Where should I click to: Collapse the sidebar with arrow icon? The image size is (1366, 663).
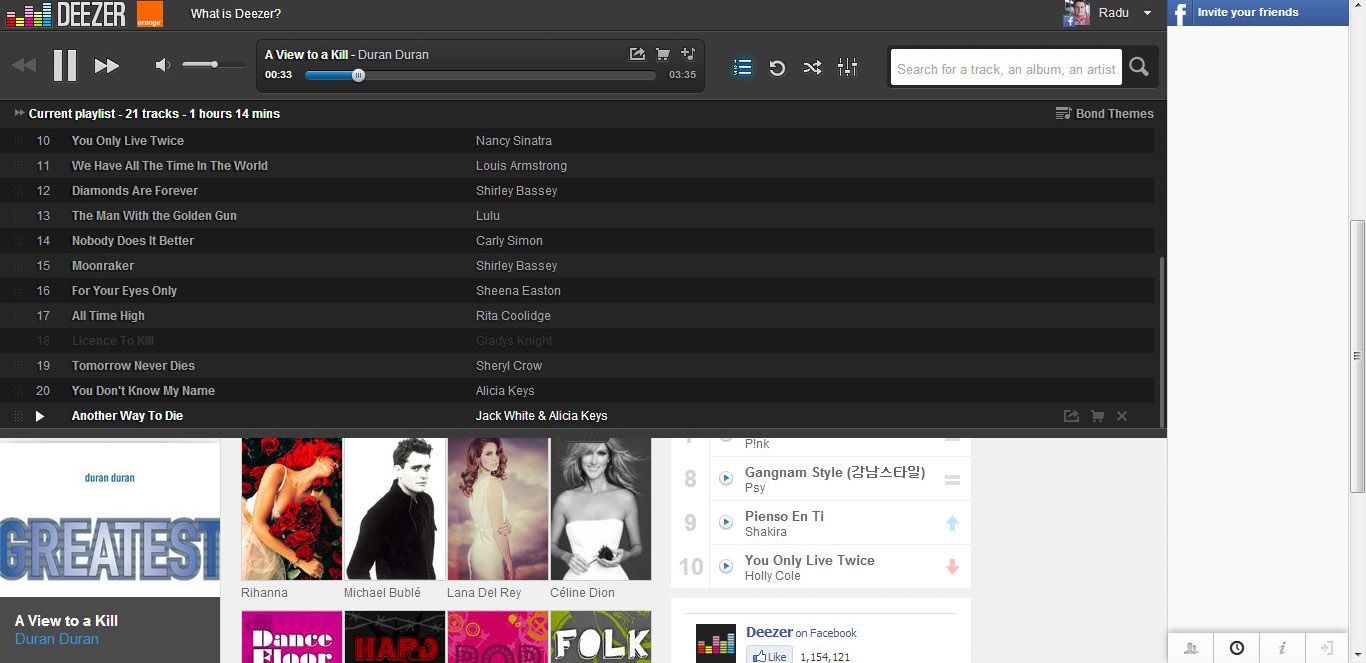pyautogui.click(x=1327, y=648)
